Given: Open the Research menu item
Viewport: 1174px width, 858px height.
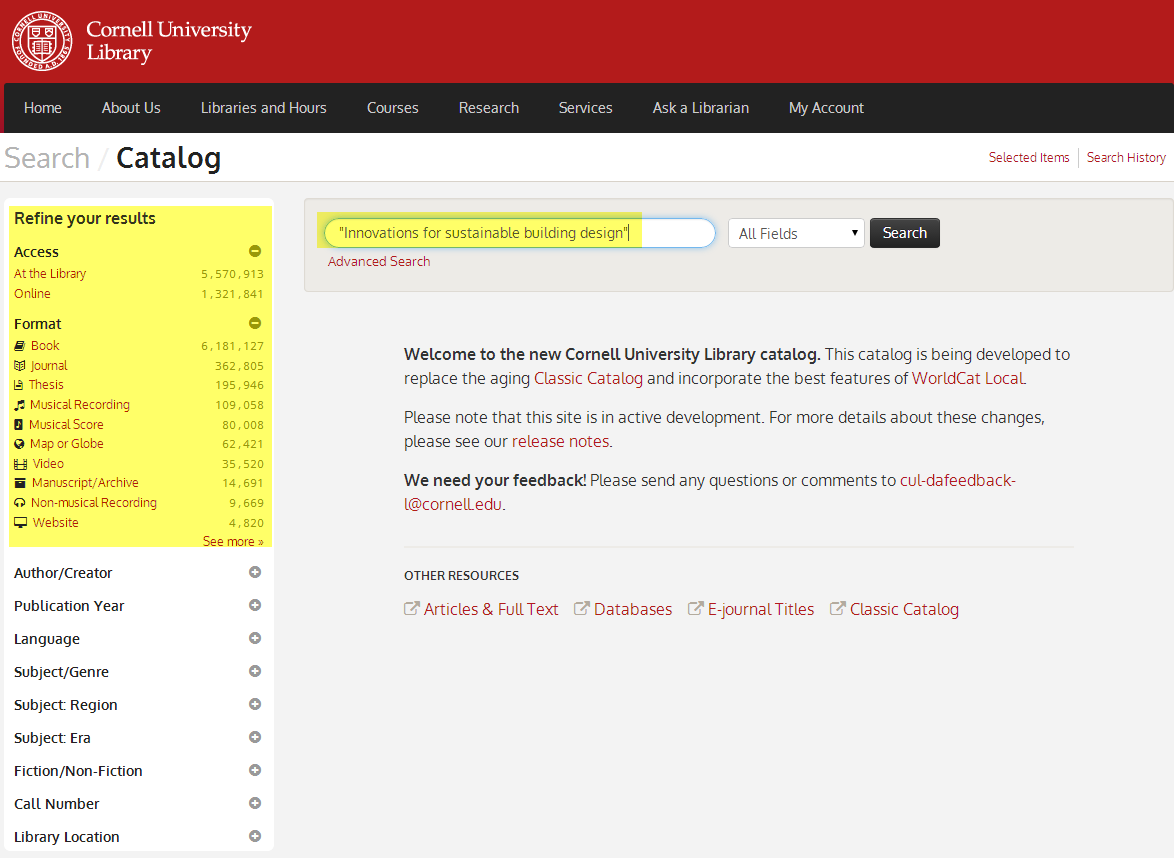Looking at the screenshot, I should click(489, 108).
